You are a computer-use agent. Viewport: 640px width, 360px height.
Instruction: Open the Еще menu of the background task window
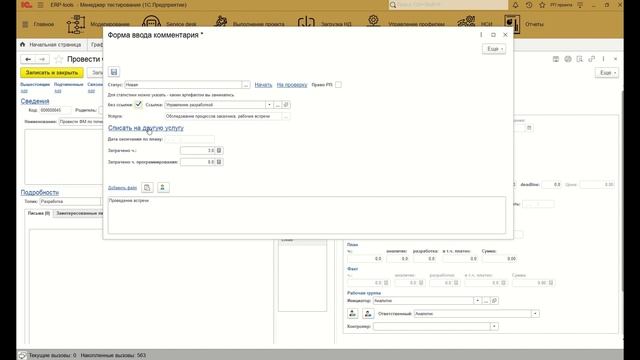tap(607, 73)
